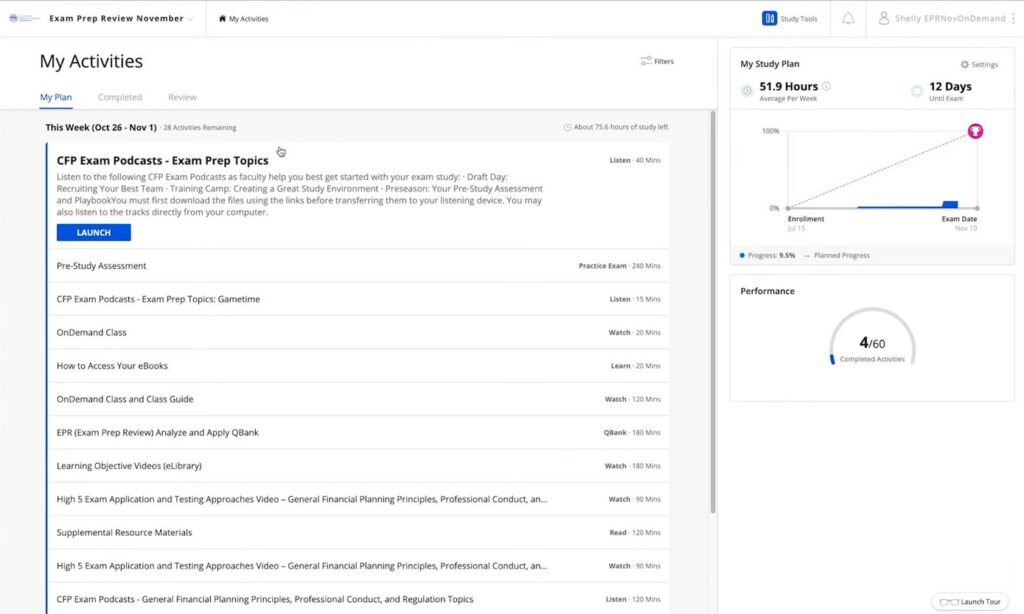
Task: Select the My Plan tab
Action: pos(55,97)
